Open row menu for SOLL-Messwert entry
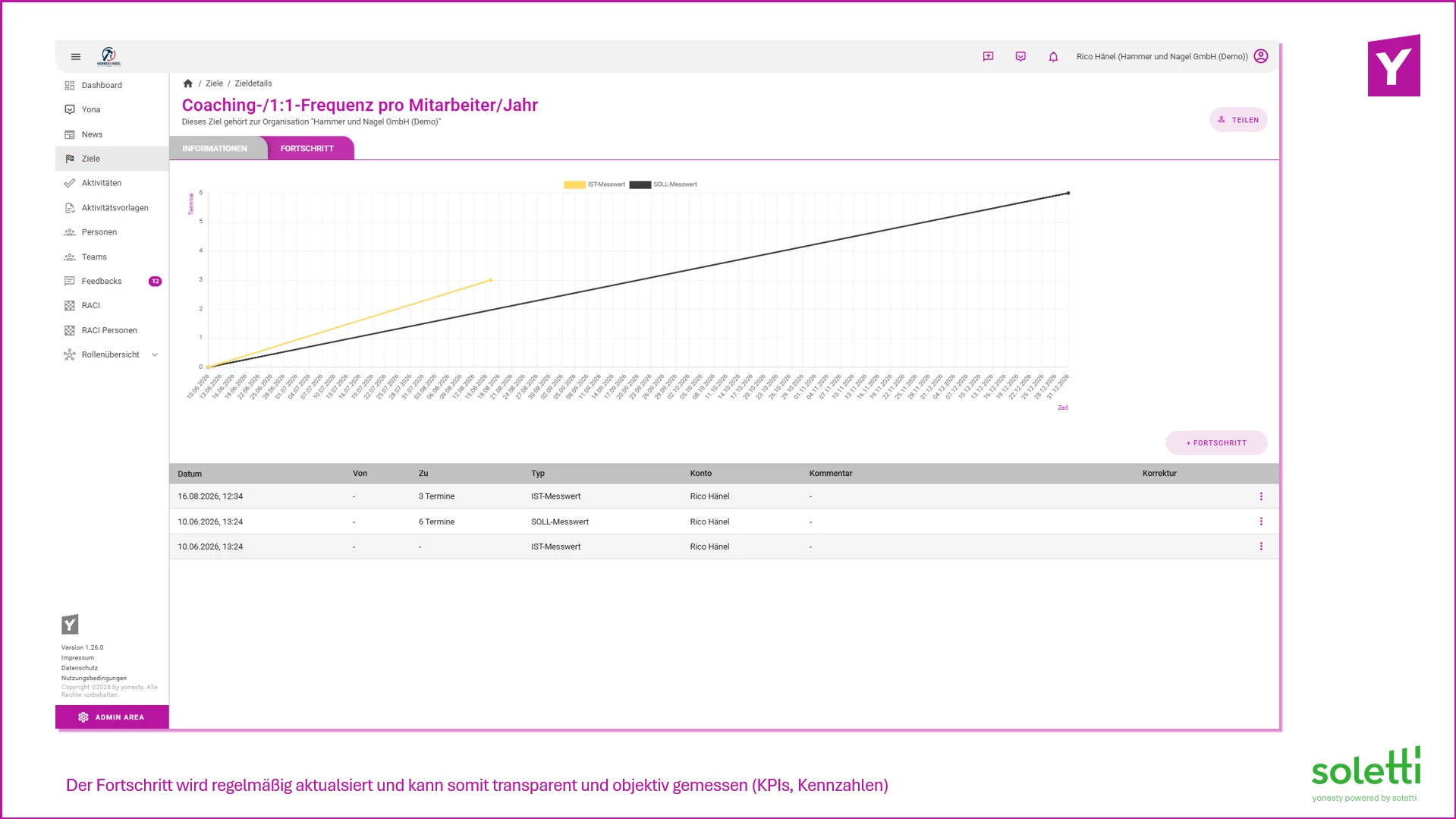 click(1261, 521)
